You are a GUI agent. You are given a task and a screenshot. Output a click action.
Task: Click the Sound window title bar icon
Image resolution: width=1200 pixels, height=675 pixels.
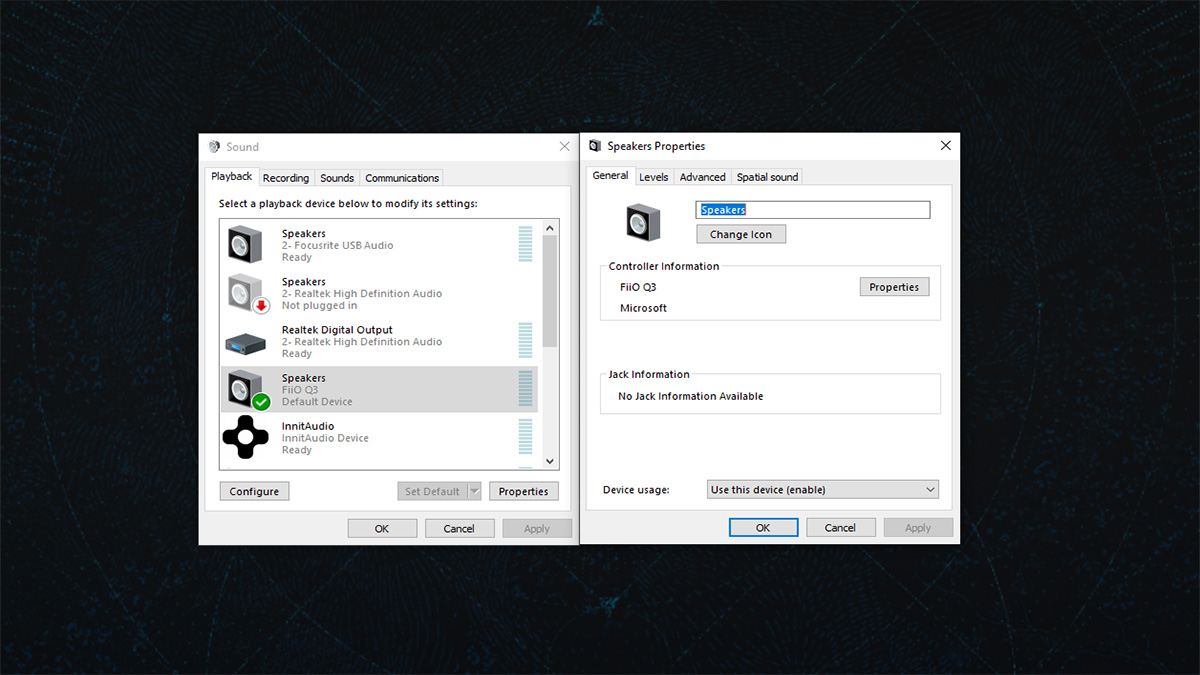pyautogui.click(x=214, y=147)
